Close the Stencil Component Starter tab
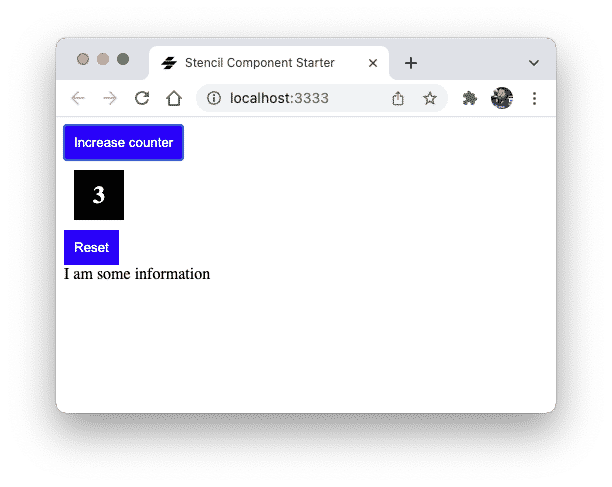Image resolution: width=612 pixels, height=487 pixels. (x=373, y=63)
